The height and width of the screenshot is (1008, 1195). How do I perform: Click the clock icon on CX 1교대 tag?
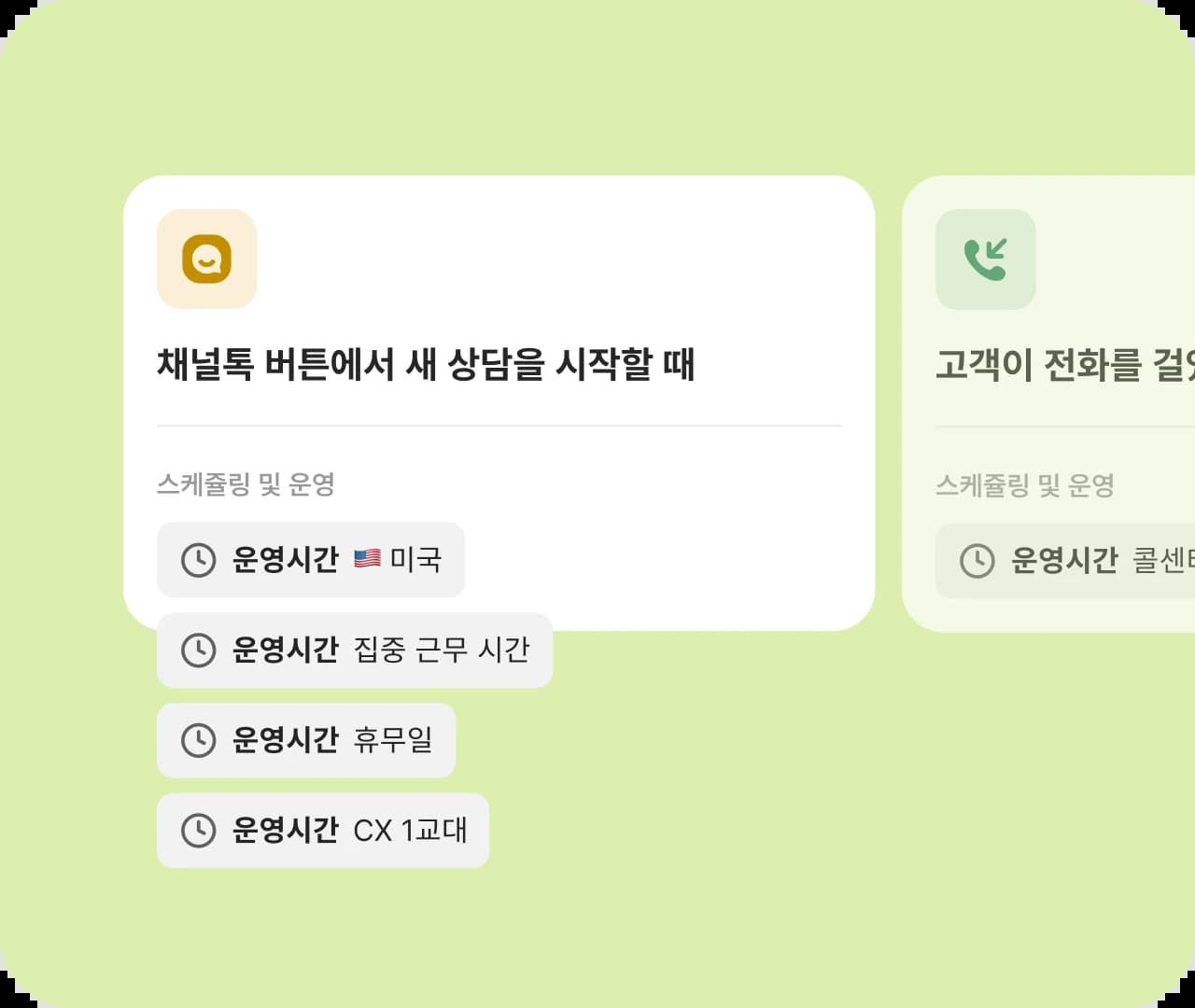pos(198,830)
